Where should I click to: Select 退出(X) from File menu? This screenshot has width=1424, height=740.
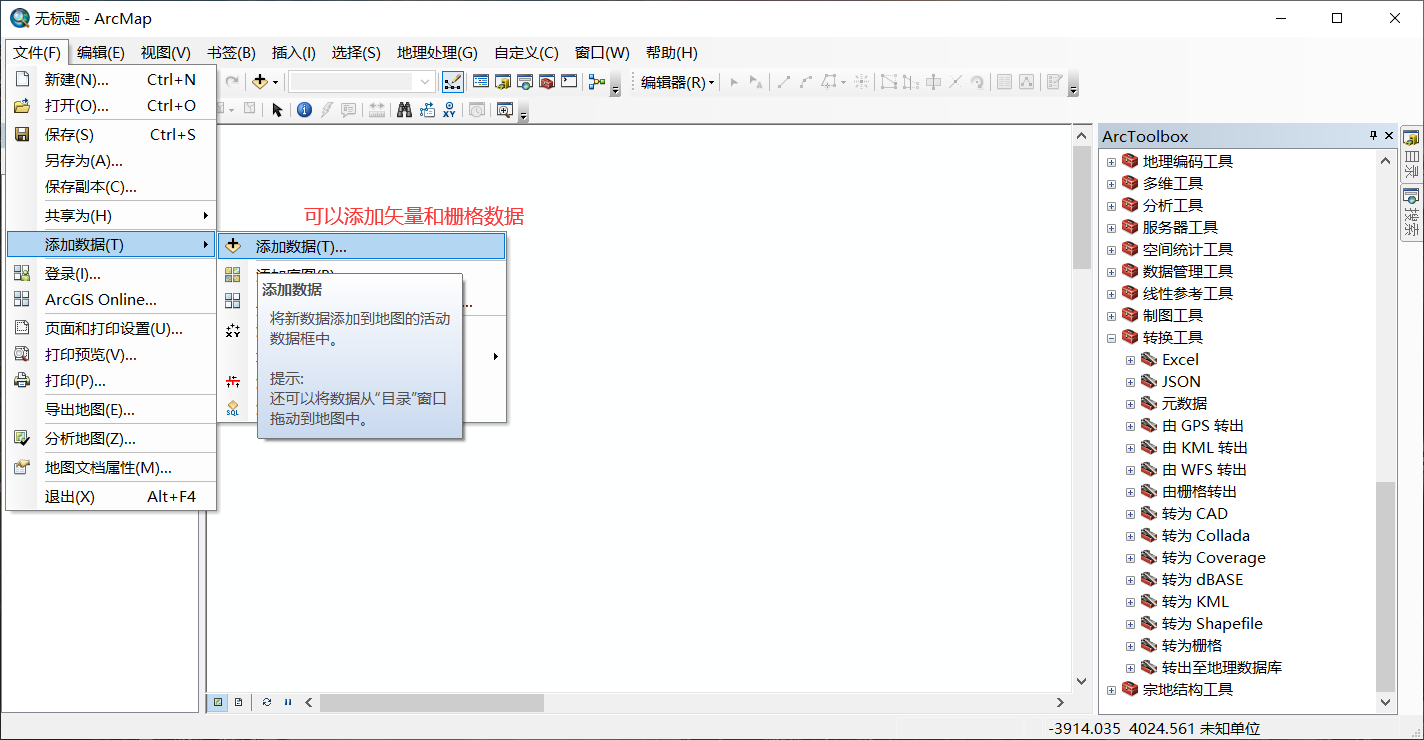(x=111, y=496)
